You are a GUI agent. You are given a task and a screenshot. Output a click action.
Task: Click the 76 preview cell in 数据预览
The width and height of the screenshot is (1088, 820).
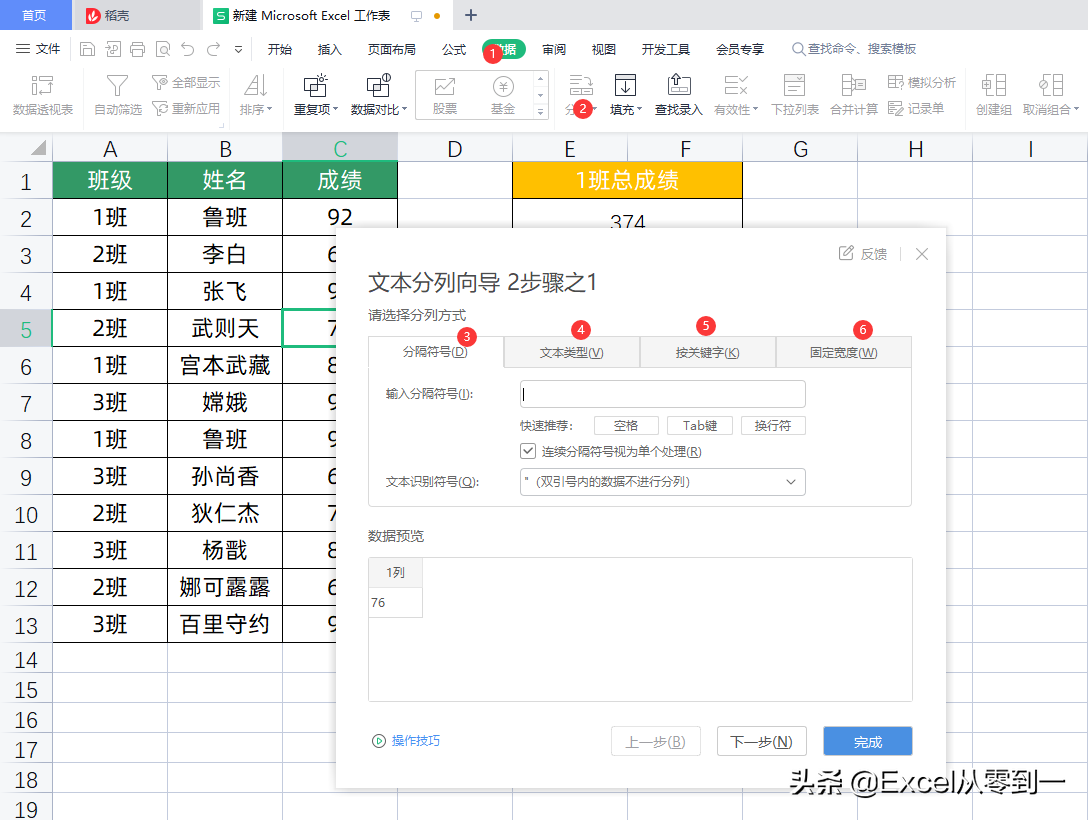pyautogui.click(x=395, y=603)
